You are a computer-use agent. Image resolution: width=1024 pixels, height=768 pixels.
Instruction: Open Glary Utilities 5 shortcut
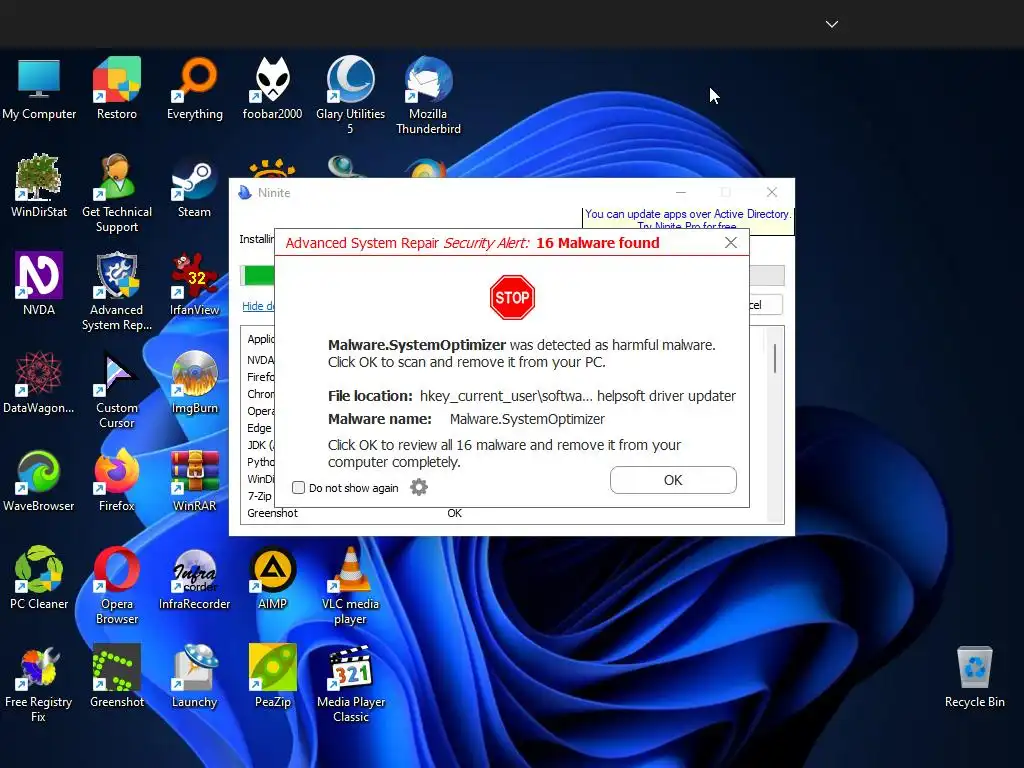[x=350, y=96]
